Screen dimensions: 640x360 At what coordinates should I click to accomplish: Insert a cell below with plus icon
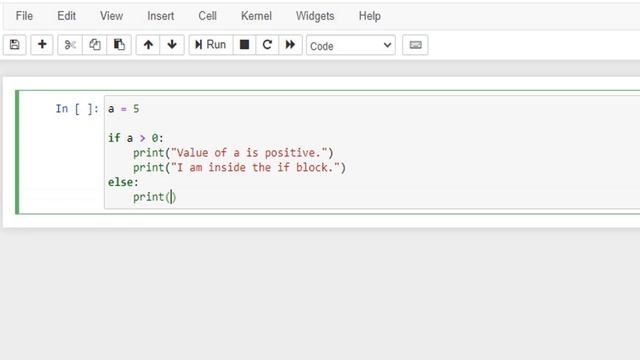(x=42, y=44)
